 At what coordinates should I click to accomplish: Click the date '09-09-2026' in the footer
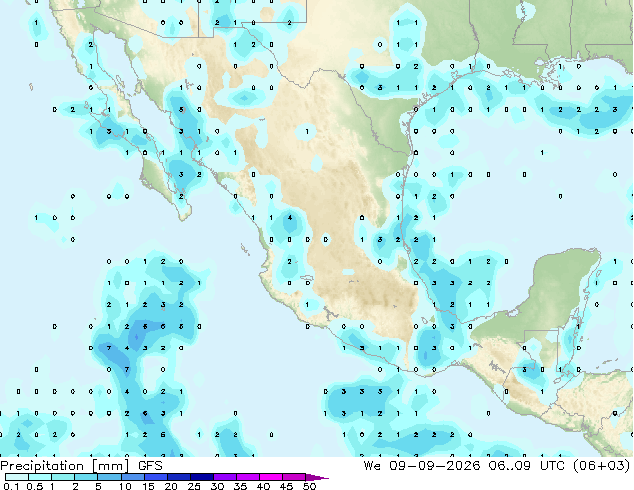coord(435,466)
